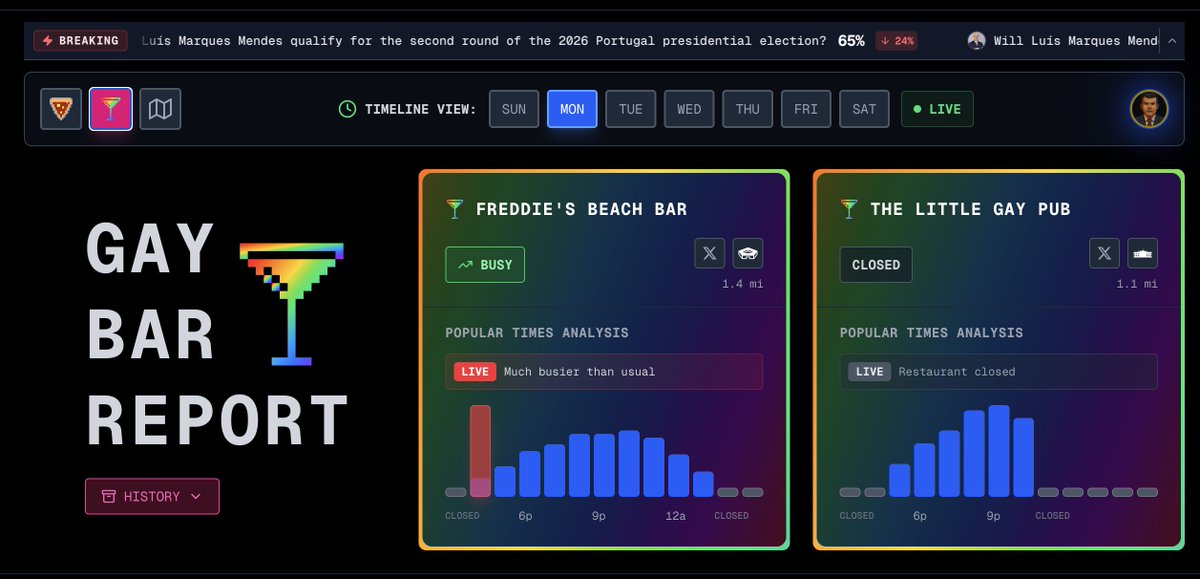This screenshot has width=1200, height=579.
Task: Select the cocktail gay bar view
Action: [110, 109]
